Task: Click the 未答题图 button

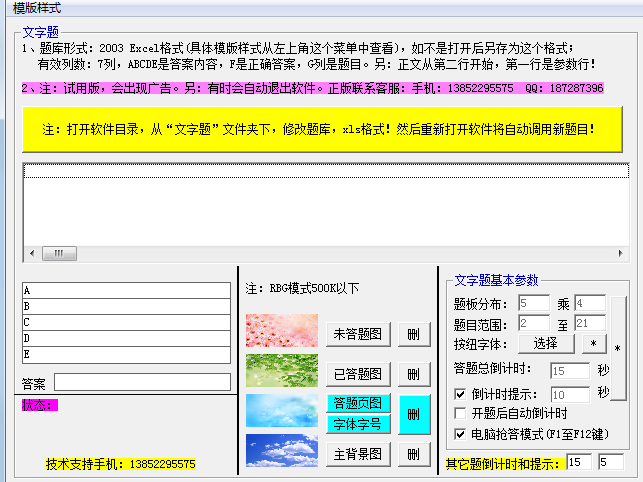Action: pos(358,334)
